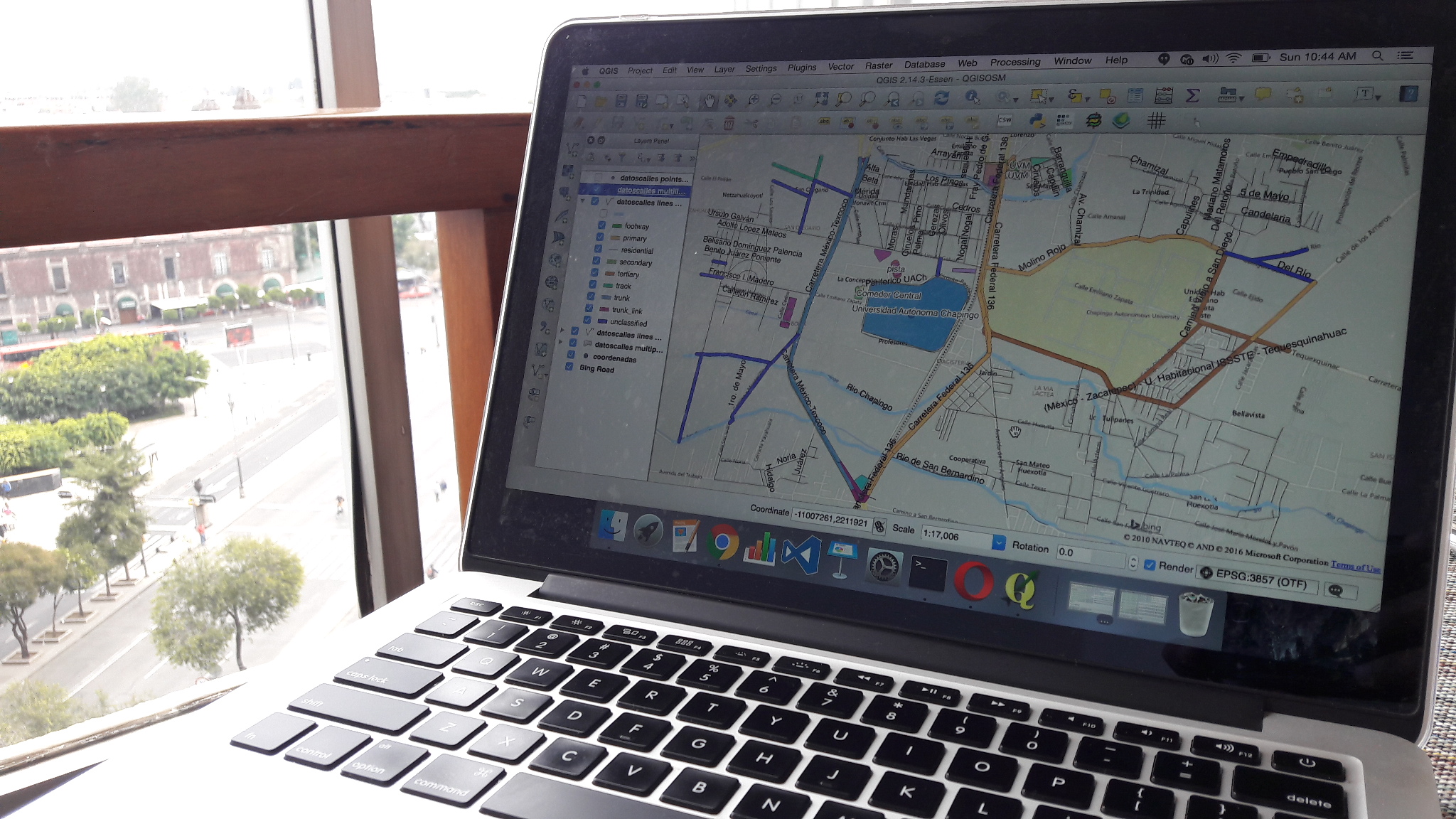Open the Vector menu
The height and width of the screenshot is (819, 1456).
[841, 67]
